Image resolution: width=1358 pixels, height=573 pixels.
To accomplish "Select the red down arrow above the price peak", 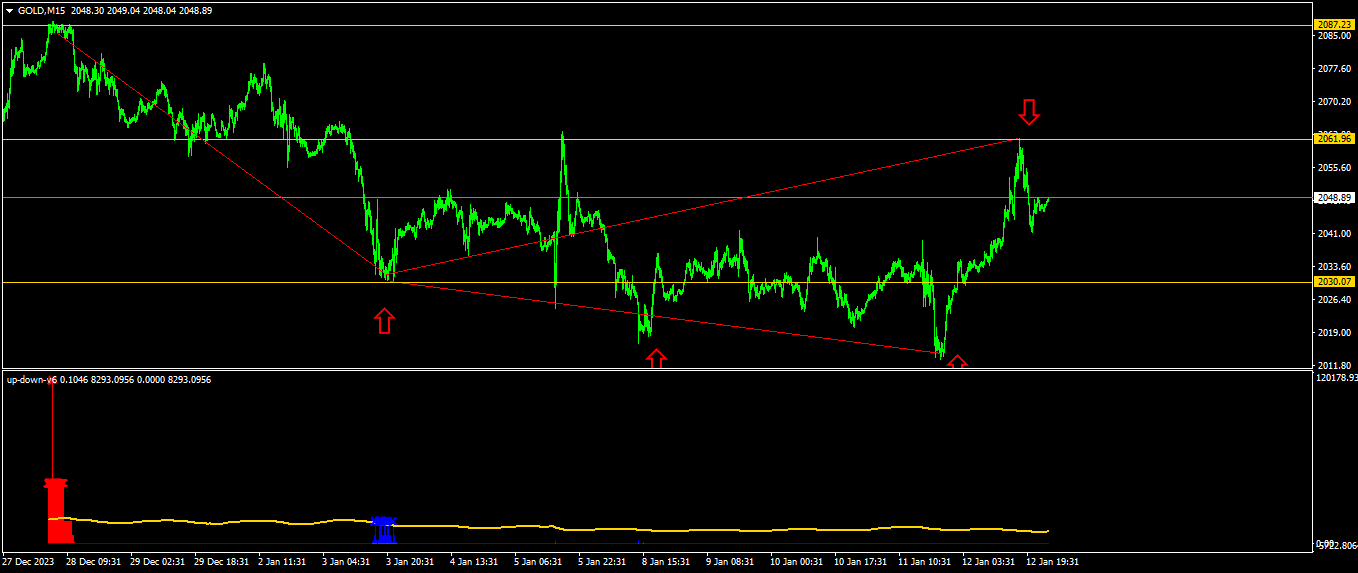I will click(1029, 111).
